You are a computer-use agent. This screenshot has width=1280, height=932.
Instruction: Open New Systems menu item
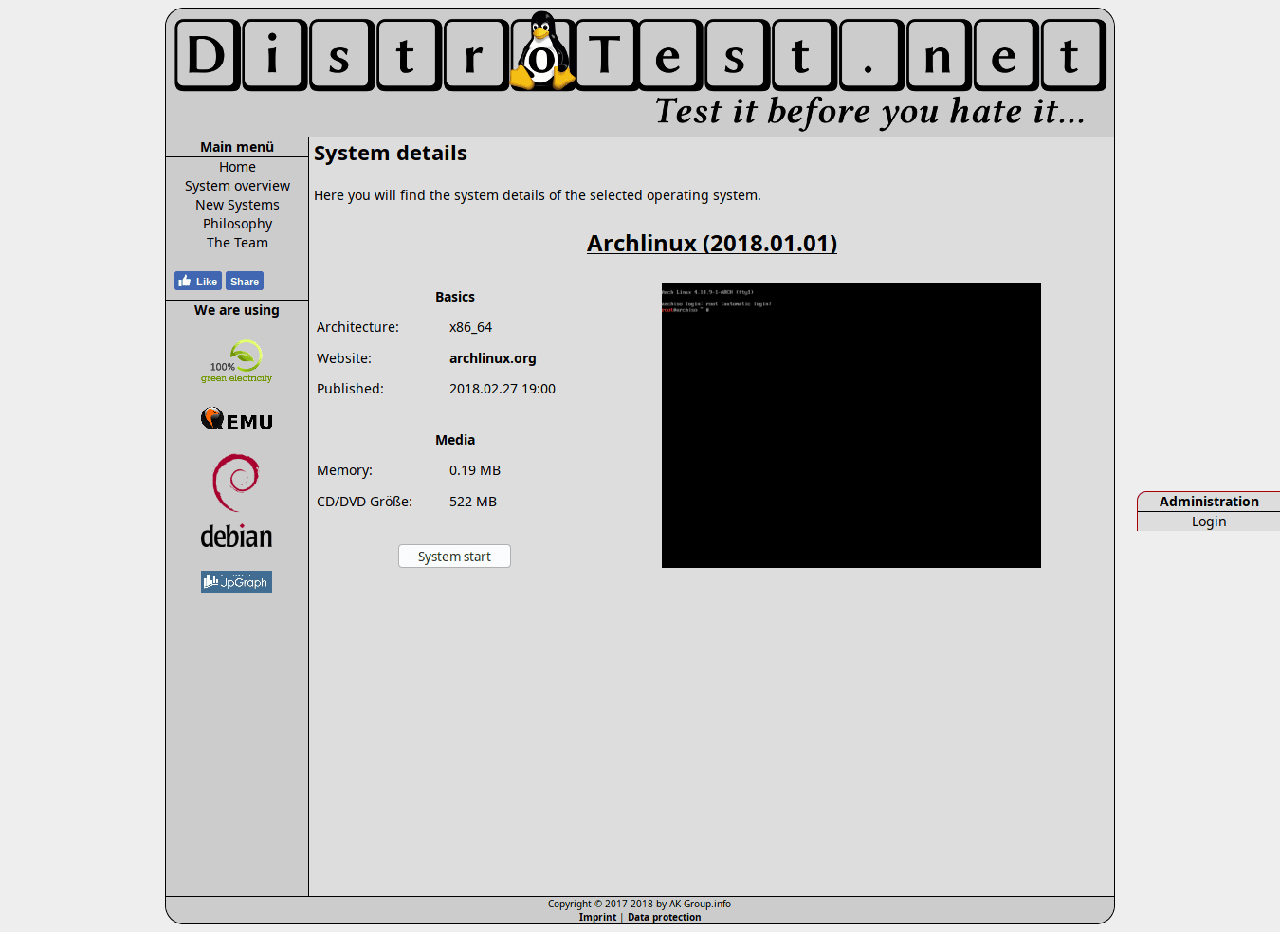(237, 205)
